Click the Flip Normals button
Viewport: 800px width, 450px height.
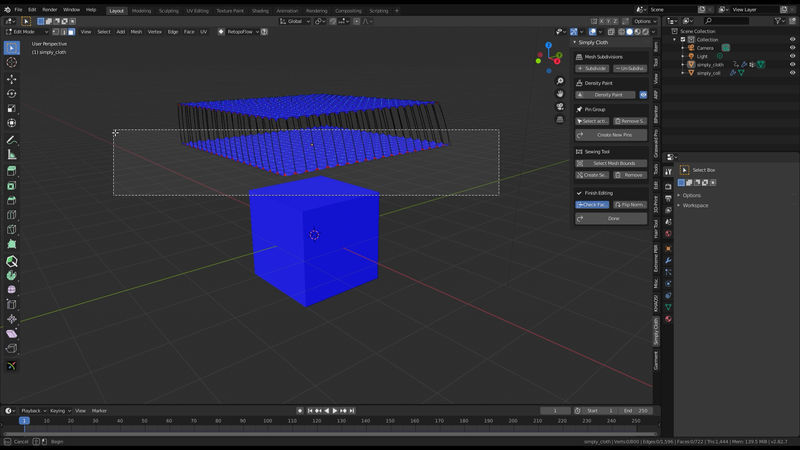pos(630,205)
